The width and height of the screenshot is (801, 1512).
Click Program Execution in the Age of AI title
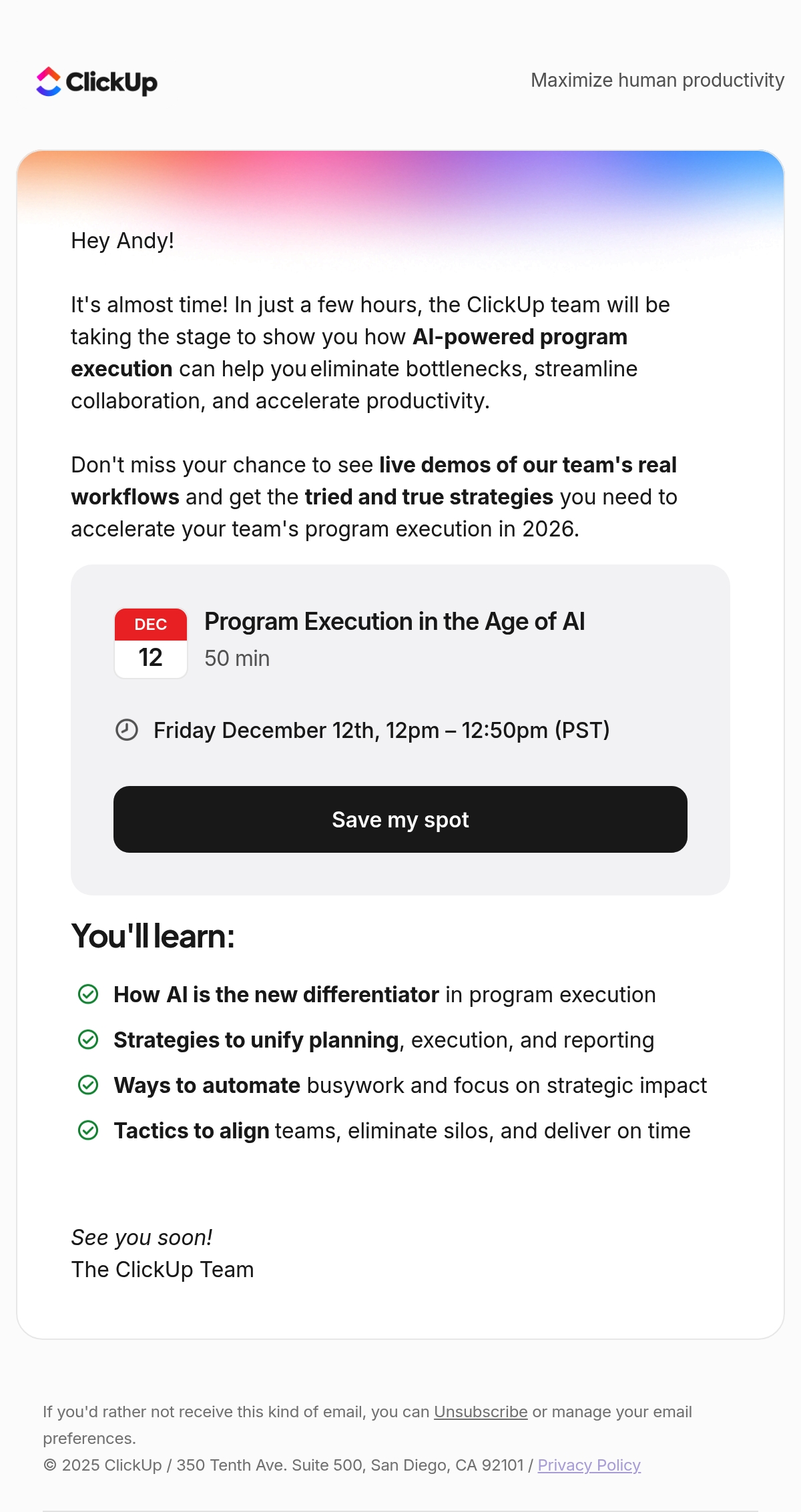(394, 622)
